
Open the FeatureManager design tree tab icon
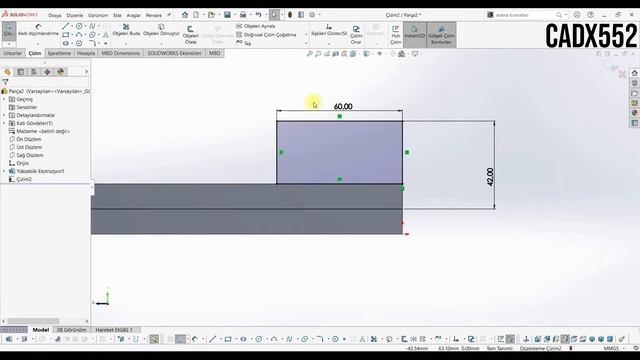tap(7, 72)
